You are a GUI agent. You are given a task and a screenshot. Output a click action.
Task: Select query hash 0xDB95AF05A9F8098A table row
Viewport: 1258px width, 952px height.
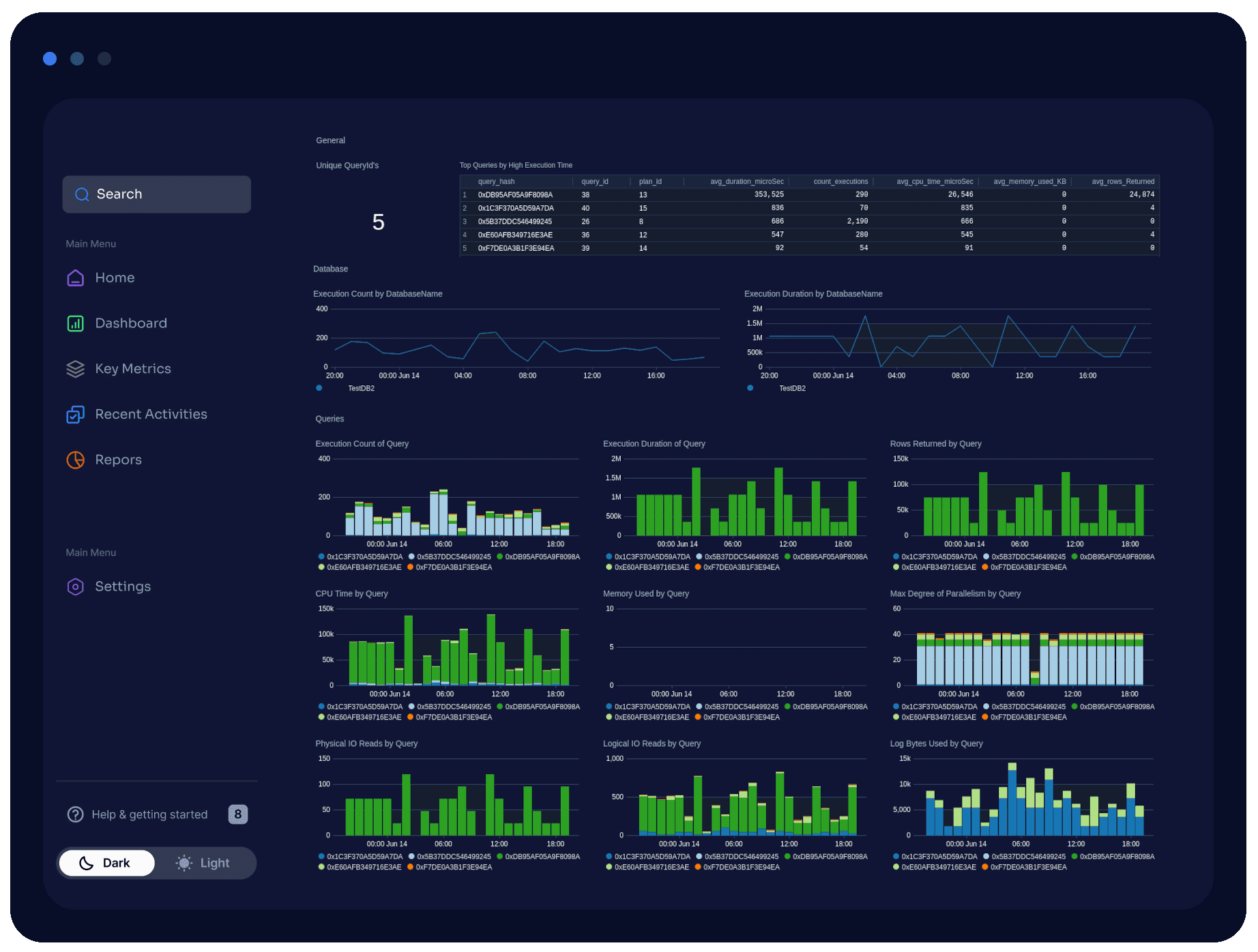(x=810, y=195)
